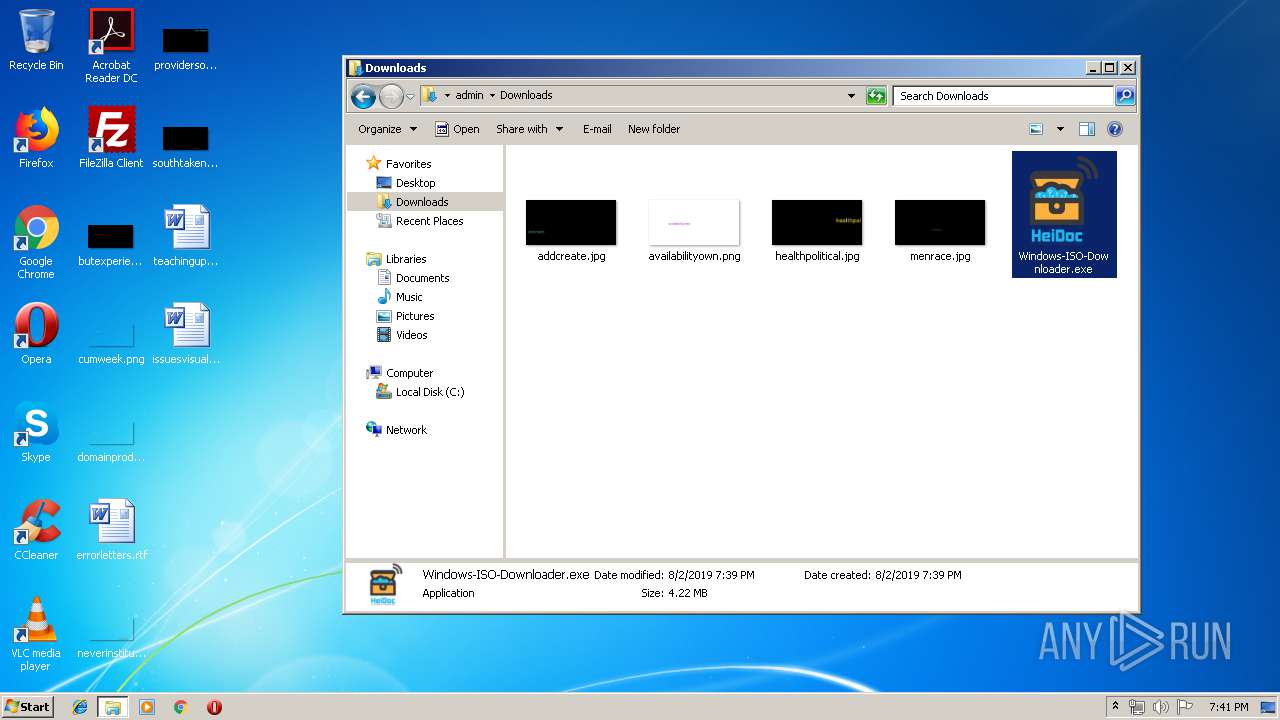Select errorletters.rtf document on desktop
The image size is (1280, 720).
[x=111, y=530]
